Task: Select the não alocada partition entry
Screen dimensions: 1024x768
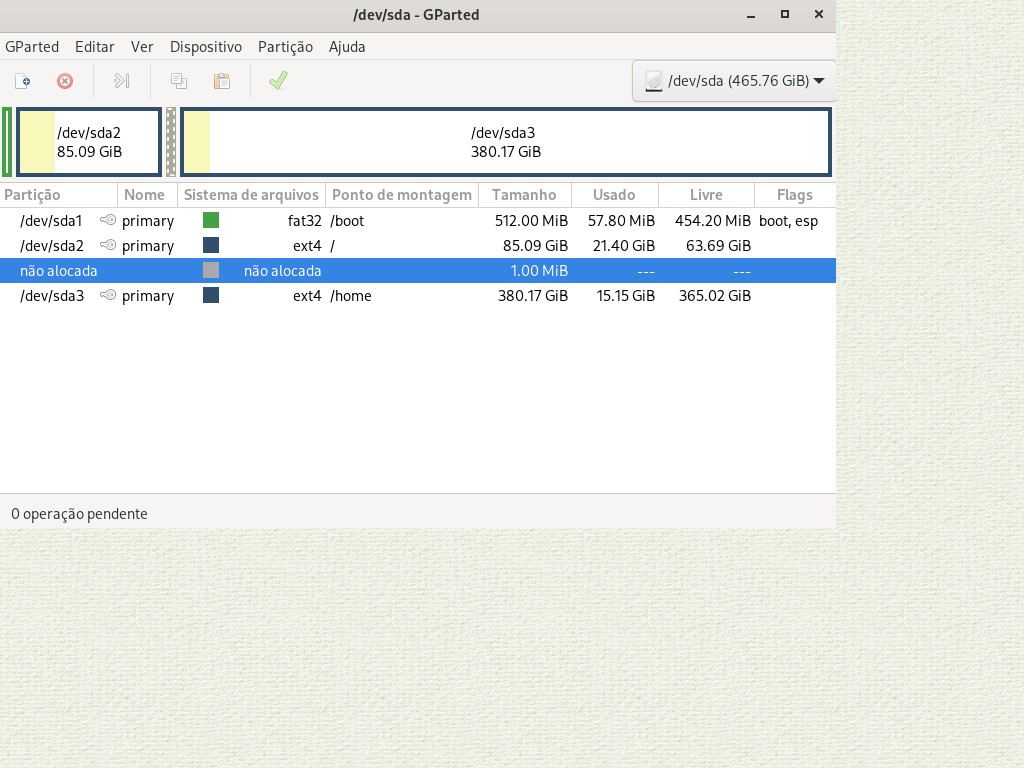Action: (418, 270)
